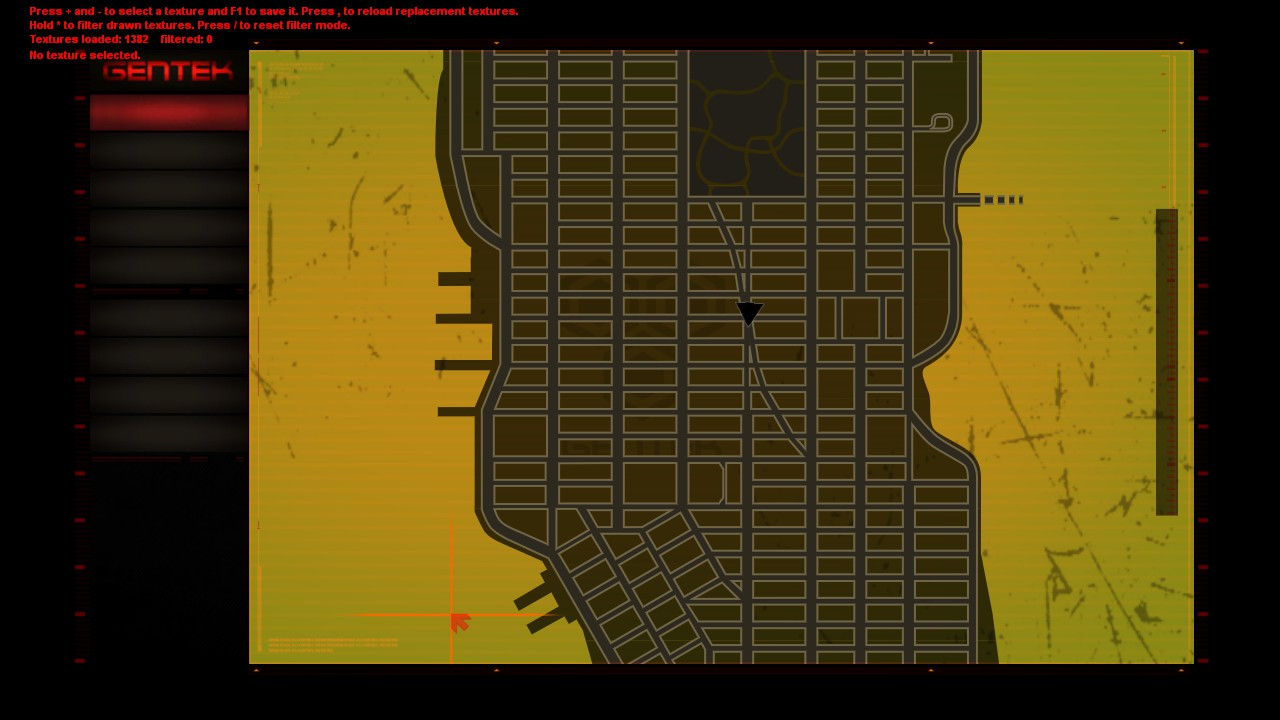Click the dashed bridge extending east off the island

pyautogui.click(x=1002, y=200)
